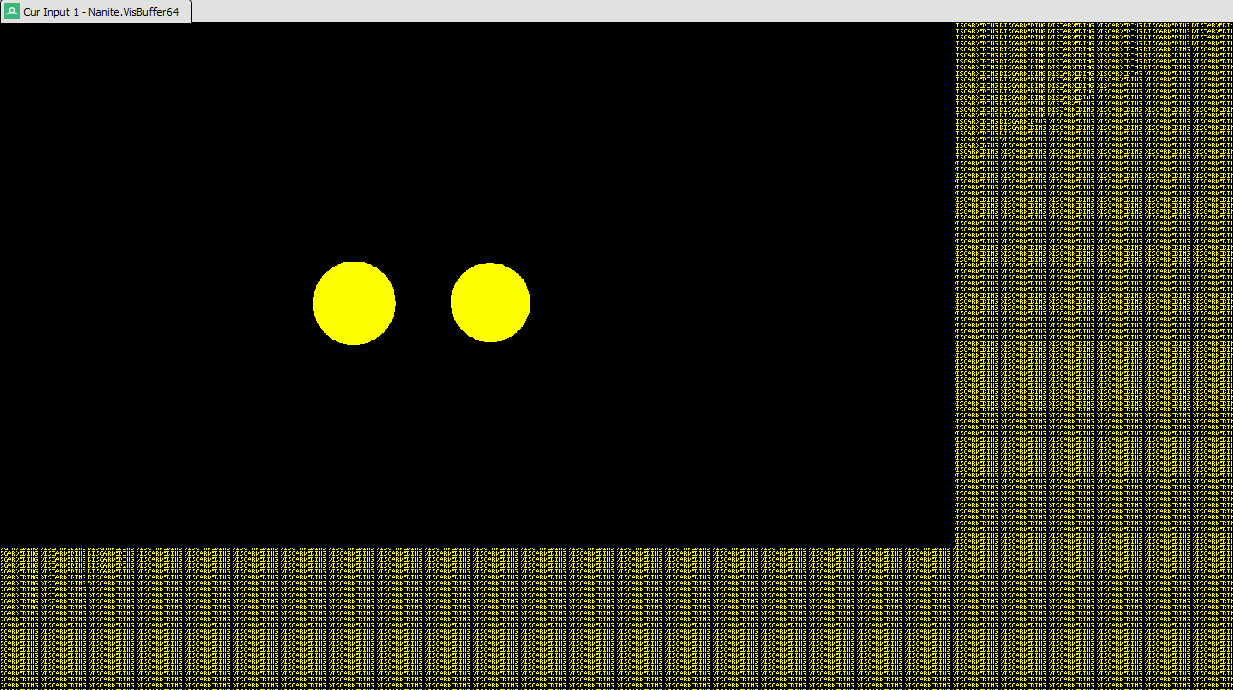Click the top edge of the left yellow circle
Viewport: 1233px width, 690px height.
[354, 264]
